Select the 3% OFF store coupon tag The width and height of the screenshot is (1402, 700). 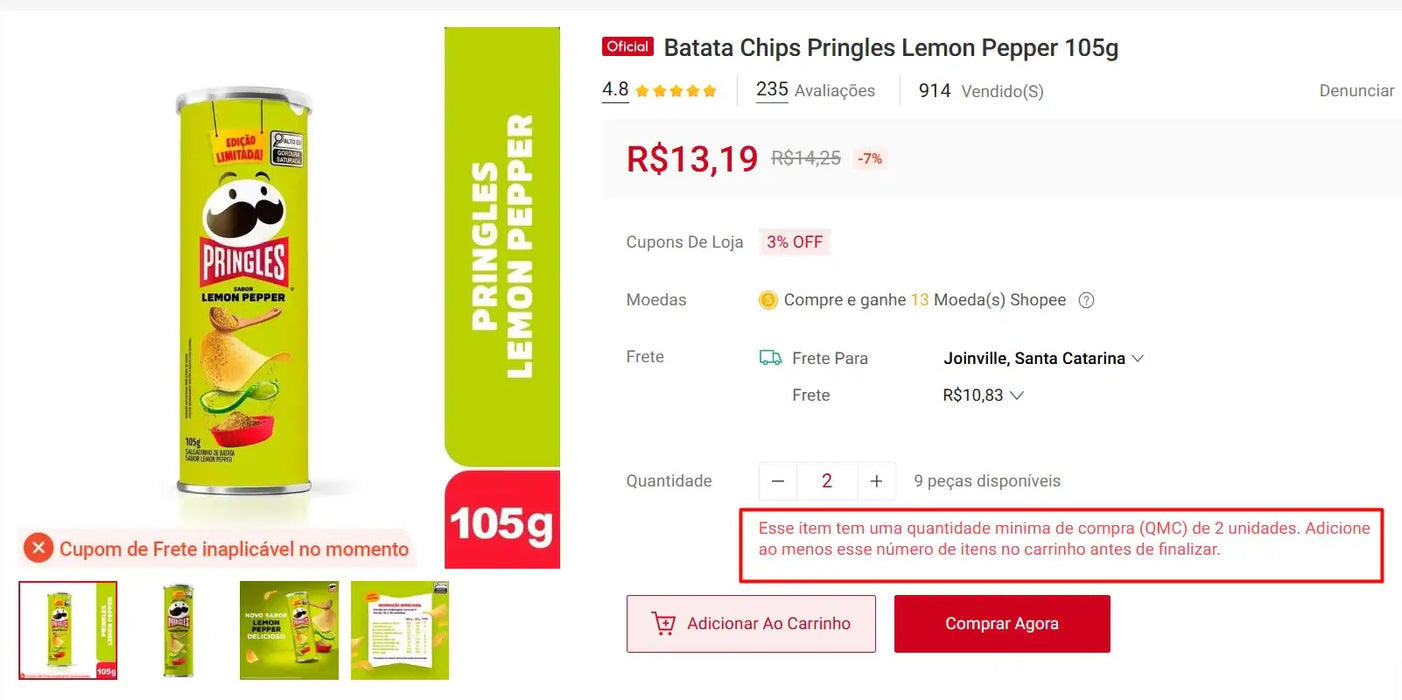pos(794,242)
